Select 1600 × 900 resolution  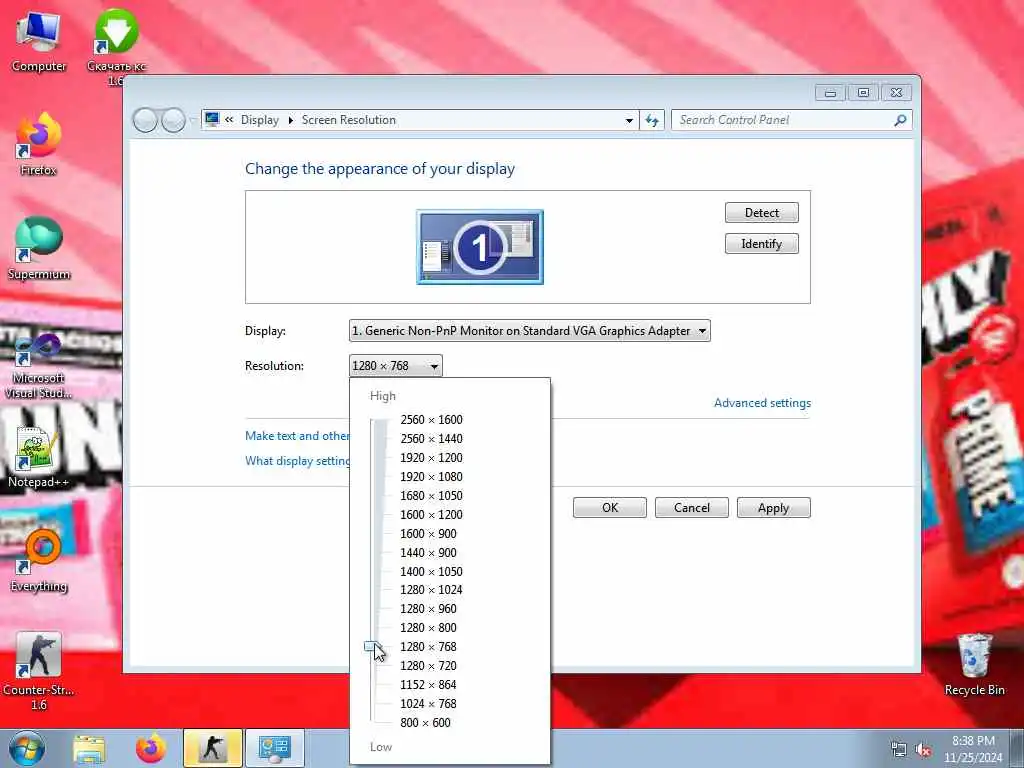[428, 534]
